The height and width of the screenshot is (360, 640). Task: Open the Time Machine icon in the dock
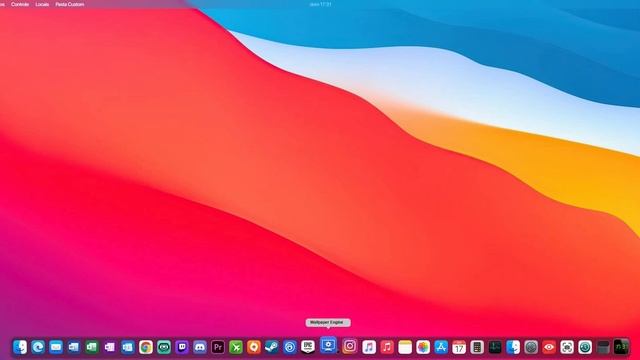(585, 347)
